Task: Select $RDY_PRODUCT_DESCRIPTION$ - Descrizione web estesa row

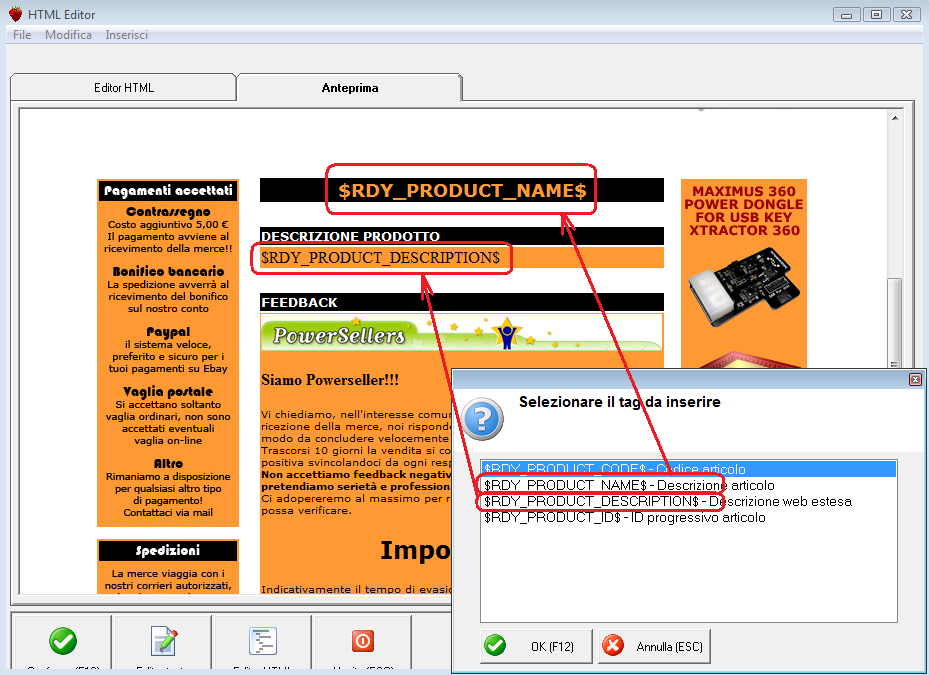Action: [688, 501]
